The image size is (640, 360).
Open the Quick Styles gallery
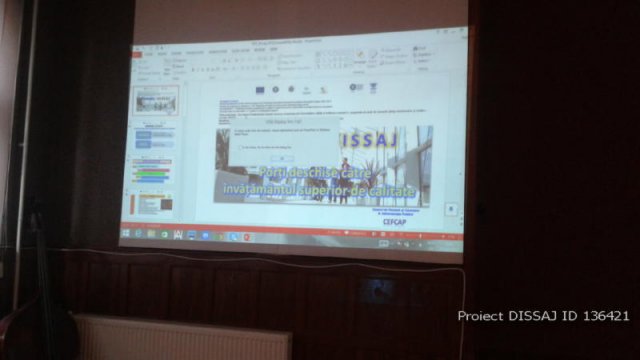(372, 58)
